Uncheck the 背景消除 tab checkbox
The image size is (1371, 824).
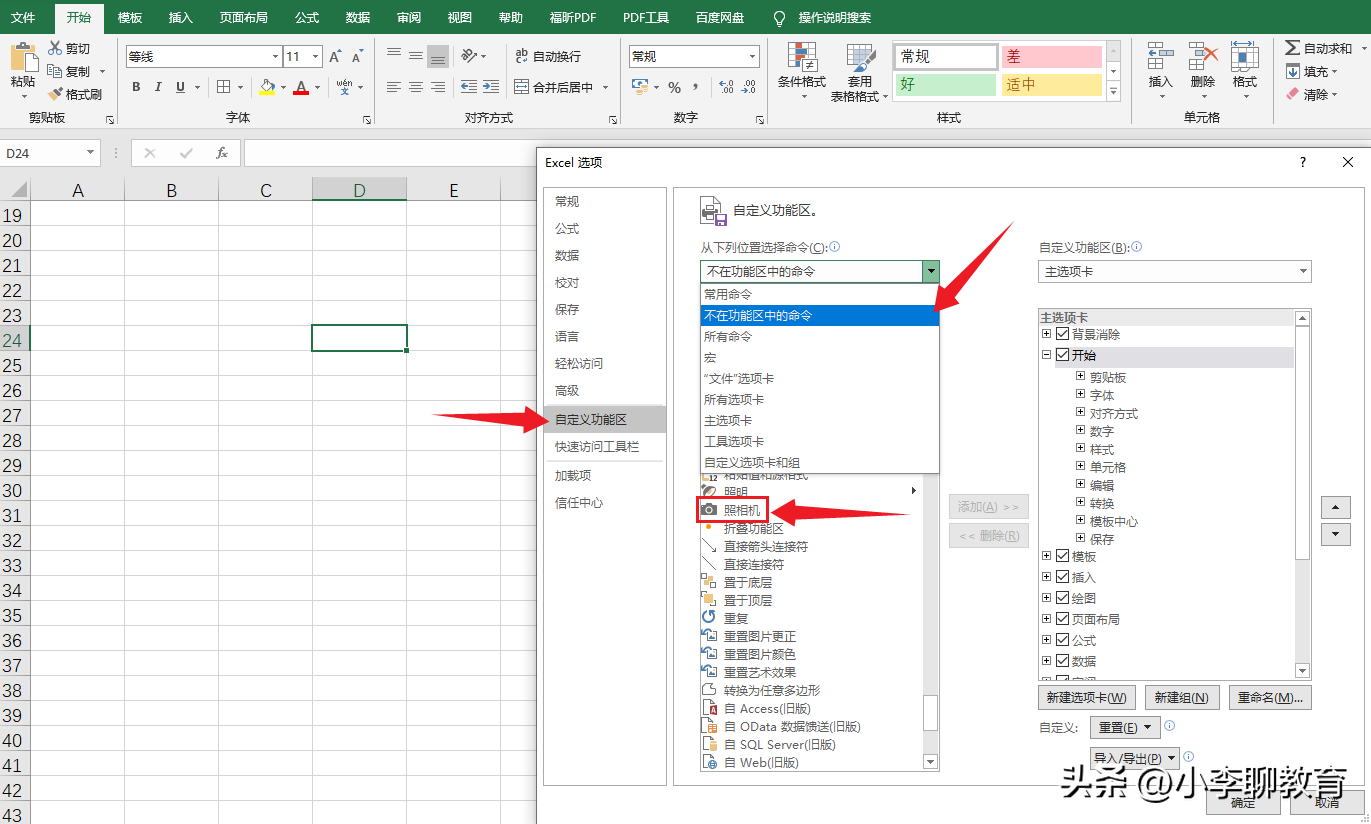coord(1063,334)
